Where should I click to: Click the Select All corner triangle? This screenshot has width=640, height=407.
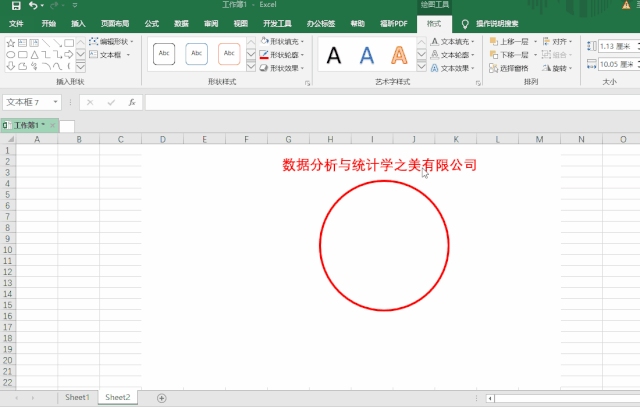tap(9, 139)
